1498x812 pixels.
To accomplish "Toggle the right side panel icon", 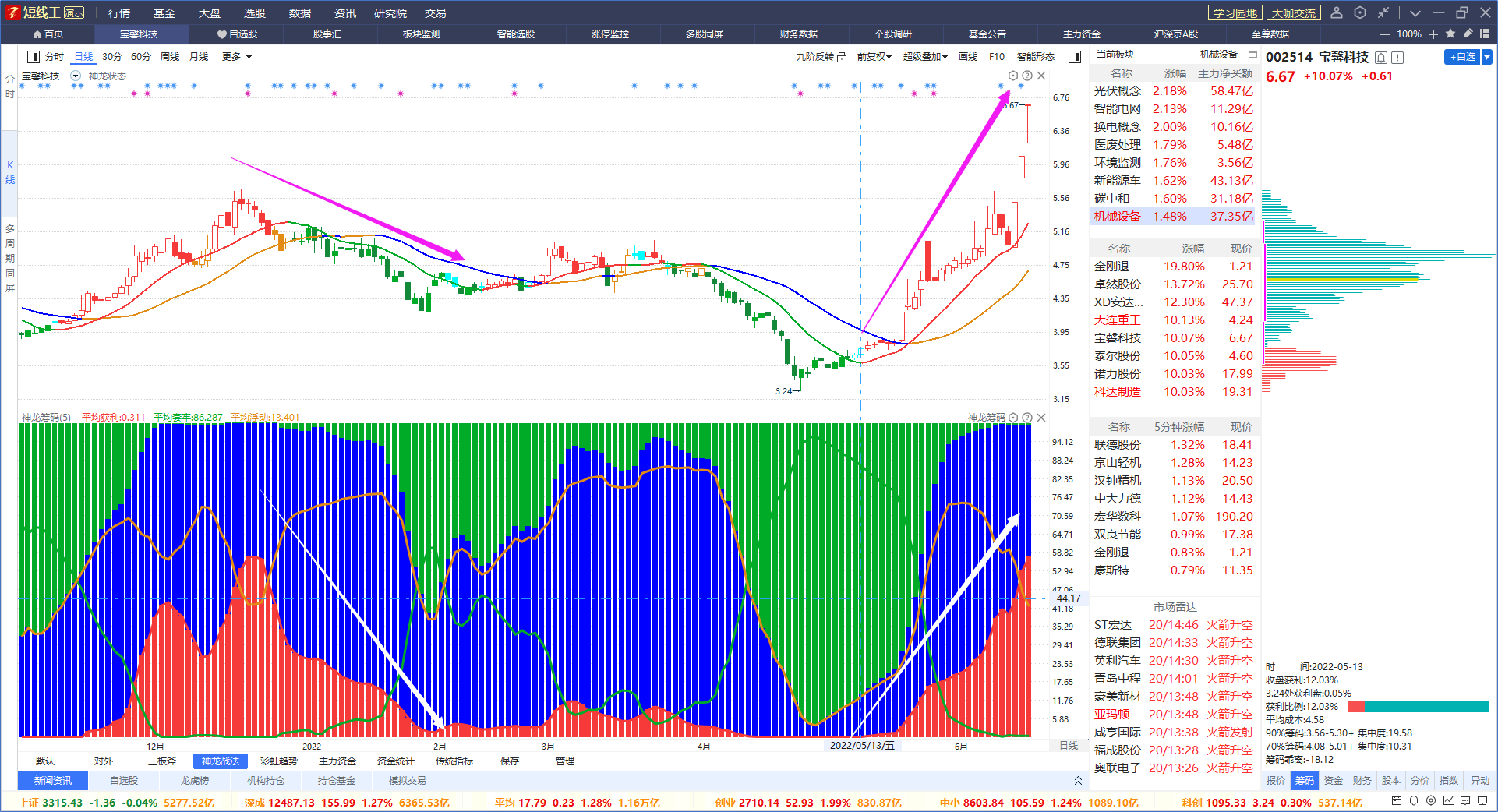I will coord(1075,57).
